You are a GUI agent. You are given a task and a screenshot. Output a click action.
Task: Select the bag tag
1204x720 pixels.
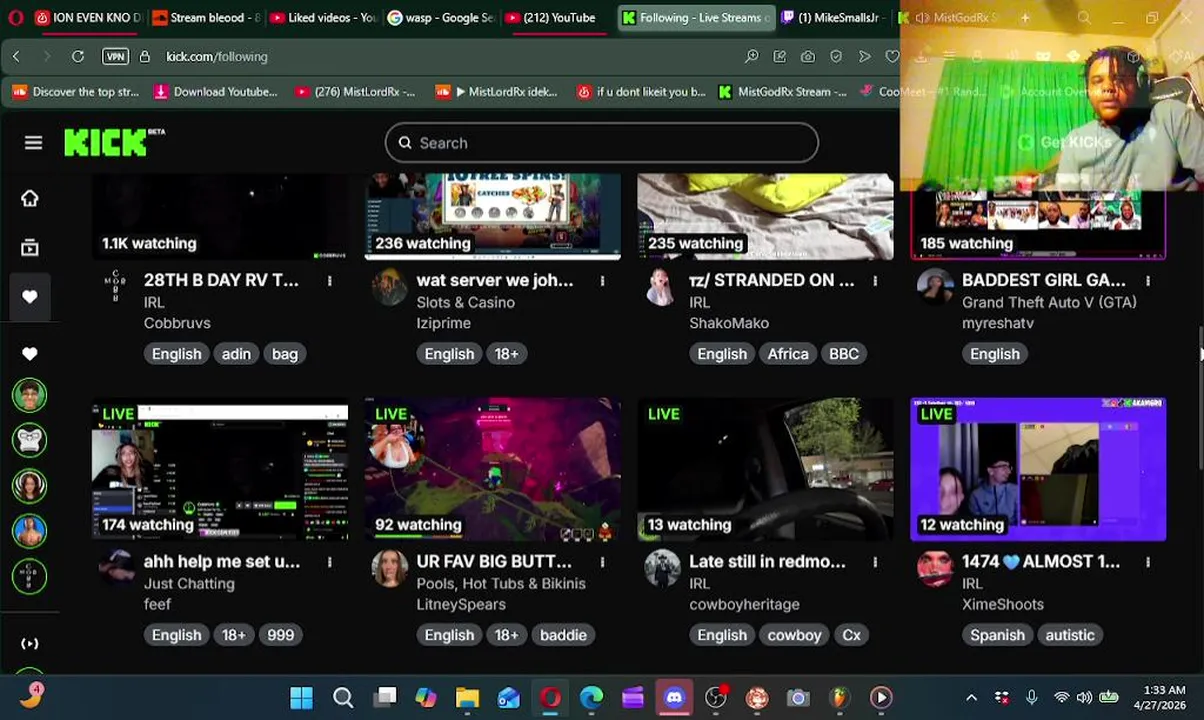tap(285, 354)
